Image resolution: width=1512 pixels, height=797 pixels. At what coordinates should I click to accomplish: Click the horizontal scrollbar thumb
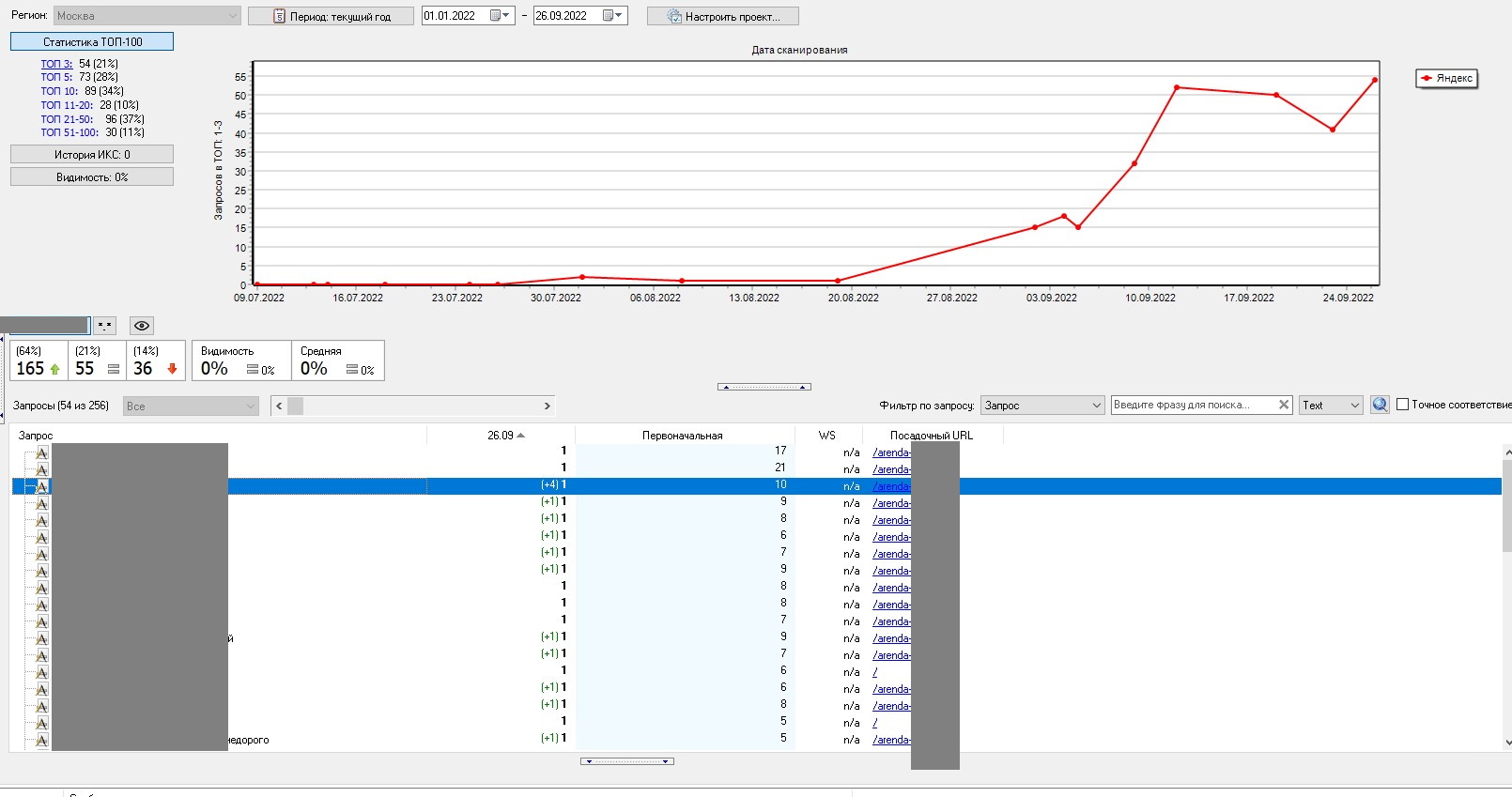296,406
